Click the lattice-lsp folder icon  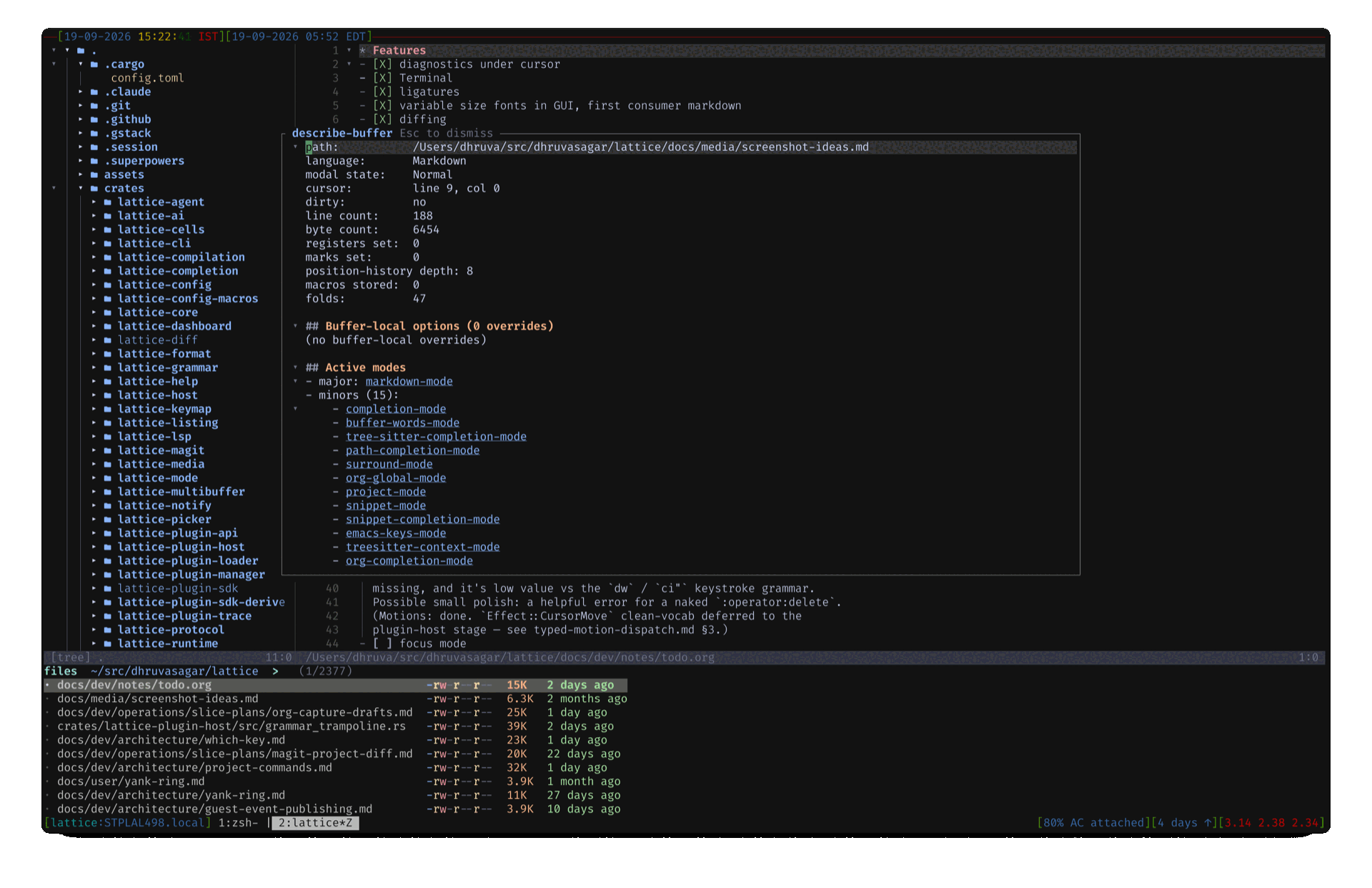[108, 437]
